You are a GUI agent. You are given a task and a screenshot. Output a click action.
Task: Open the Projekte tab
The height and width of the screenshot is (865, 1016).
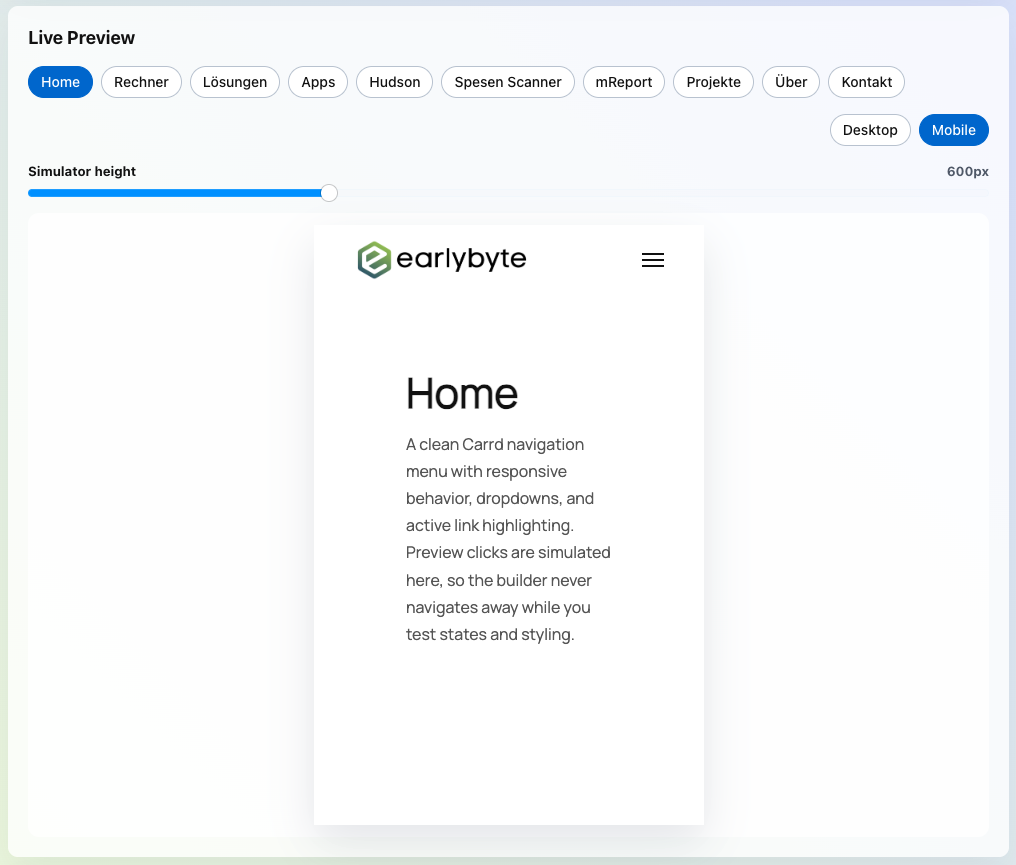coord(713,82)
